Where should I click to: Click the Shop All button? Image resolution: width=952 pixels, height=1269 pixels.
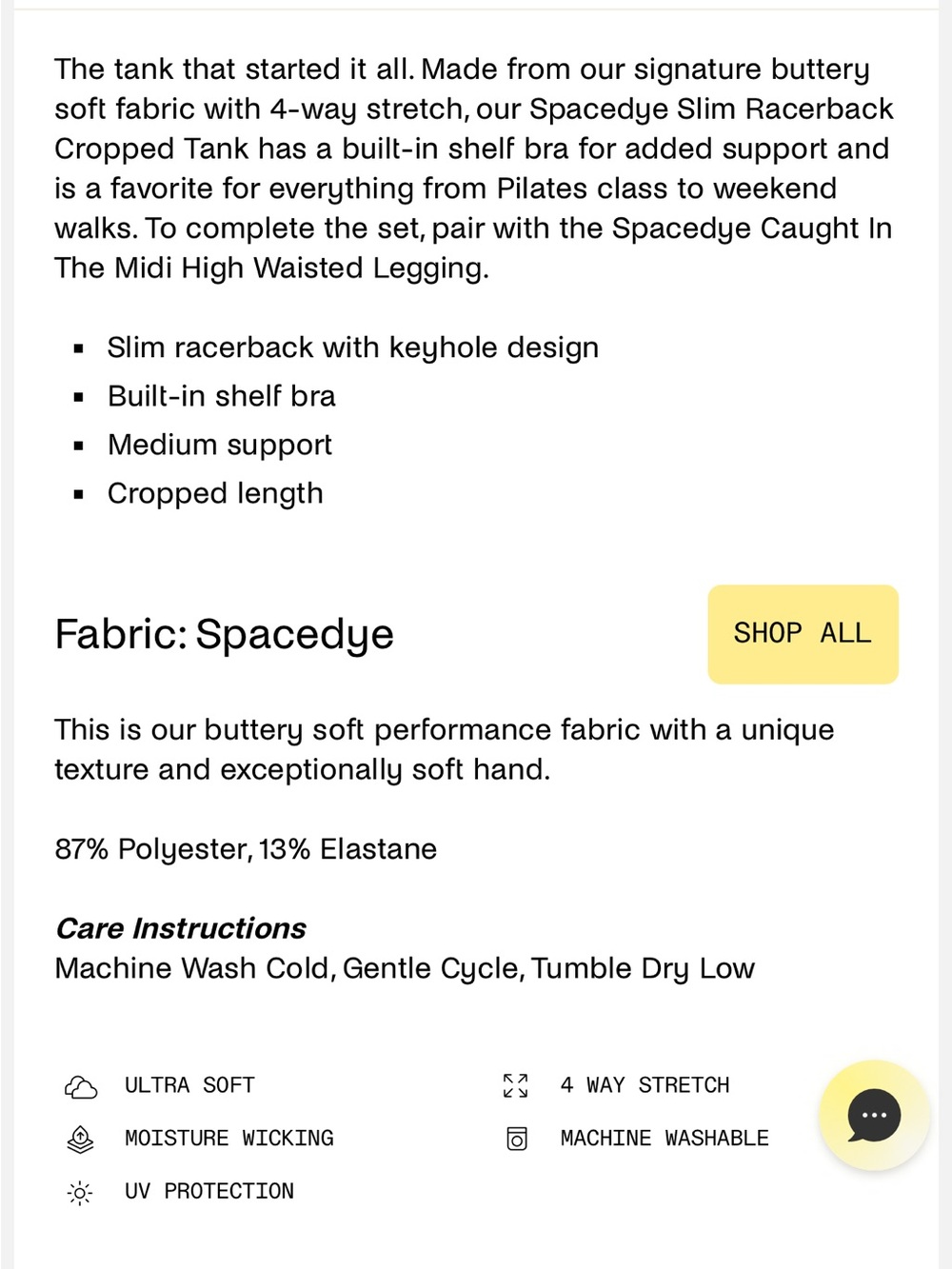click(x=803, y=634)
